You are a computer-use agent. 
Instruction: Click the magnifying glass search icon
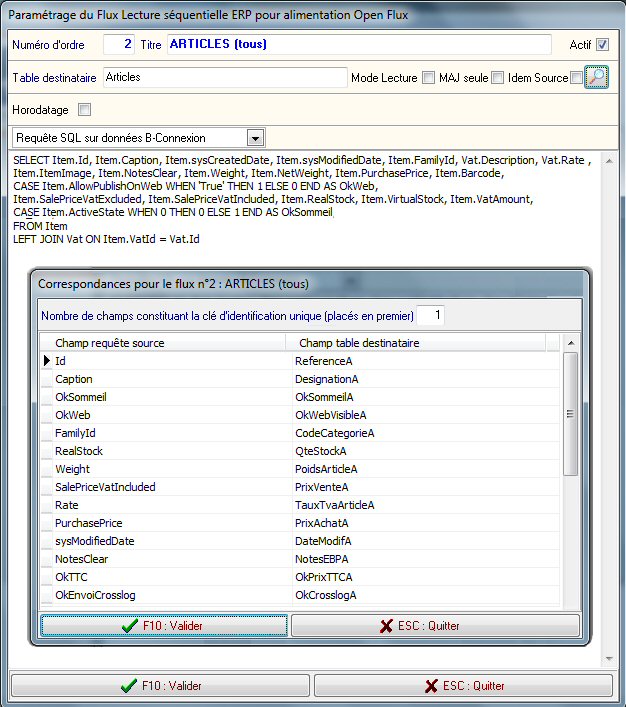point(596,77)
